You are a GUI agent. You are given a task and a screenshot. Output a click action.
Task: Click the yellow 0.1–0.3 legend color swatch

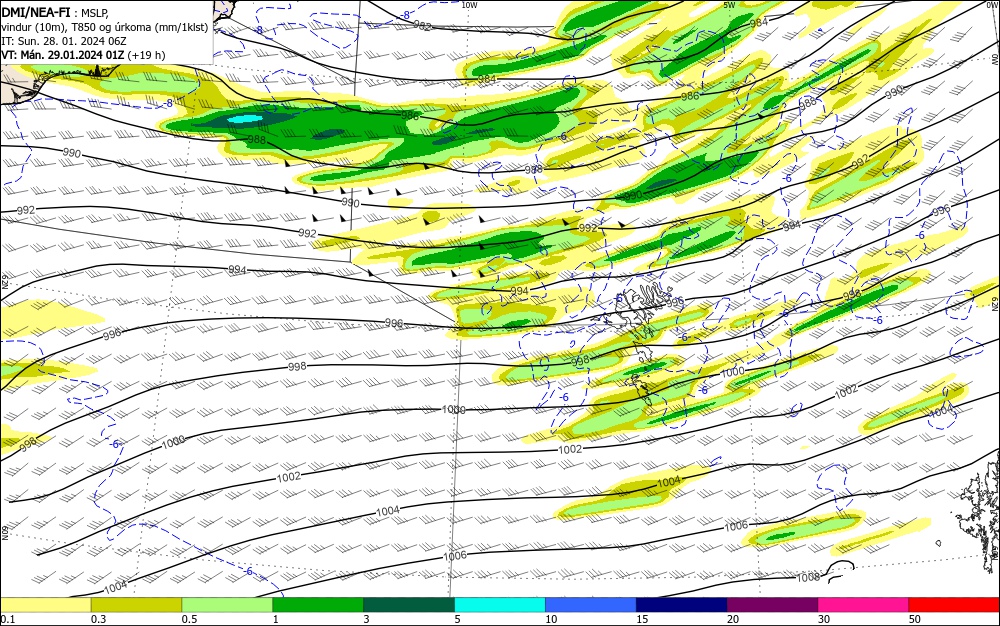tap(45, 605)
